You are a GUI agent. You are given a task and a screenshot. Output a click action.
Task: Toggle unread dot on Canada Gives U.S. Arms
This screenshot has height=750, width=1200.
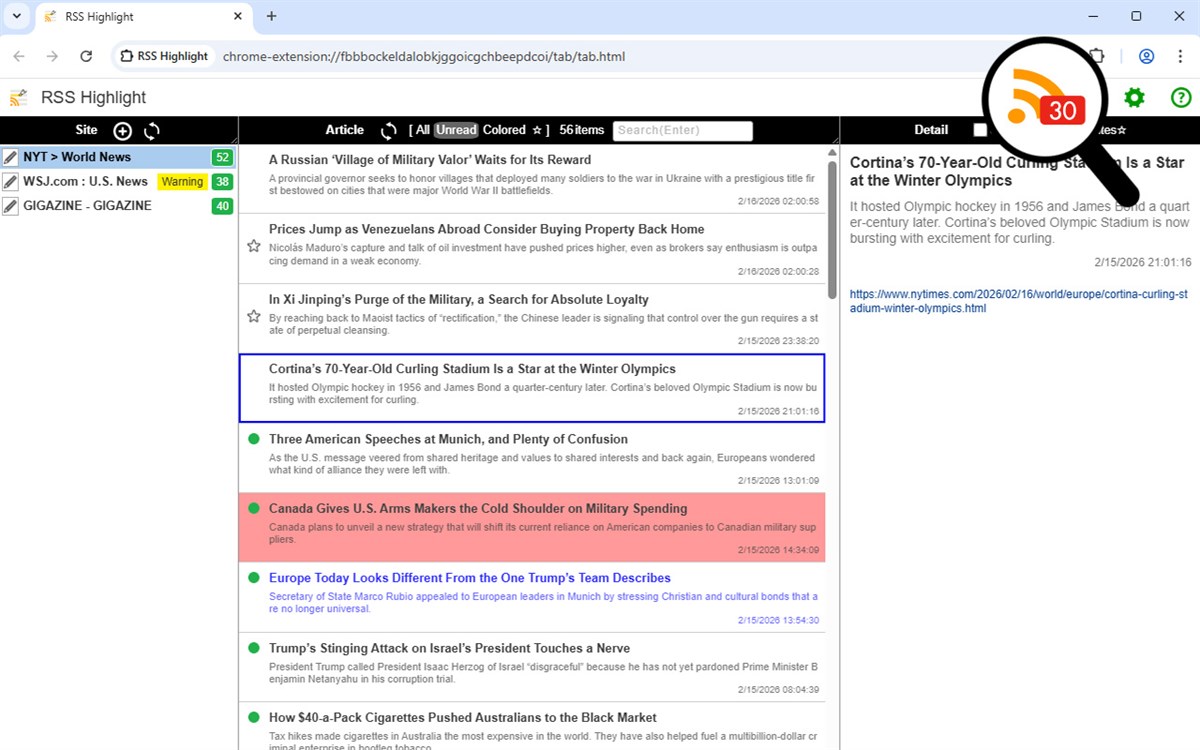point(253,509)
